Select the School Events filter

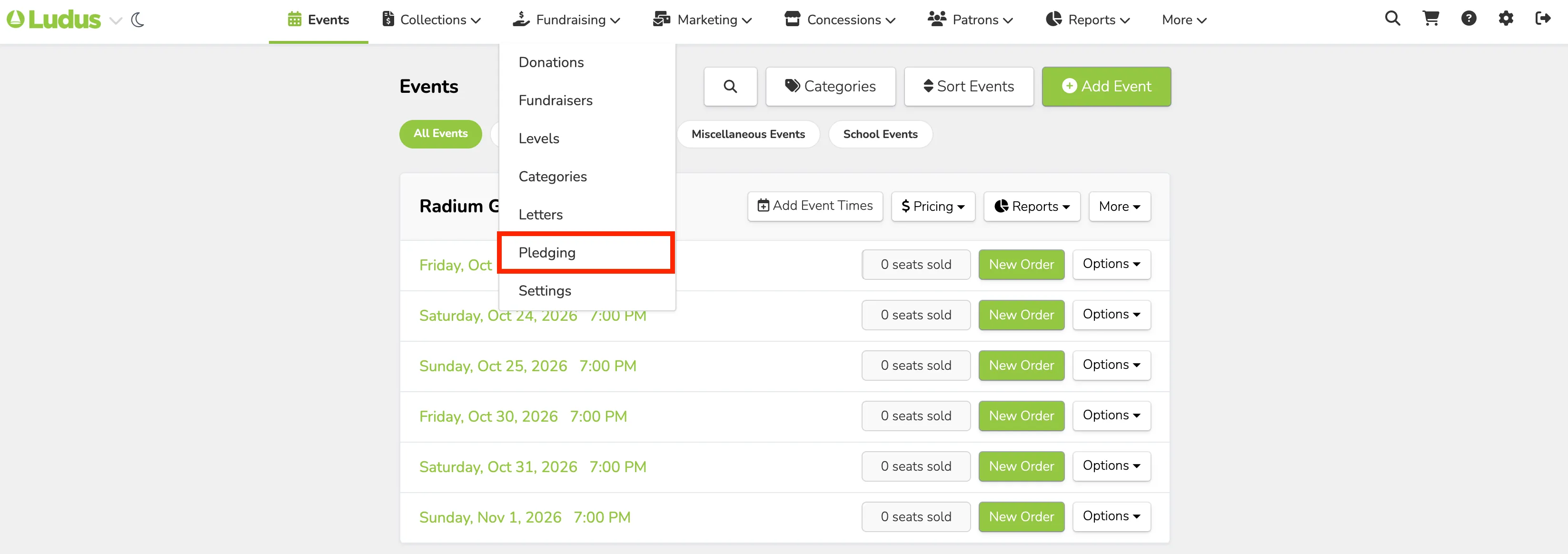click(880, 134)
